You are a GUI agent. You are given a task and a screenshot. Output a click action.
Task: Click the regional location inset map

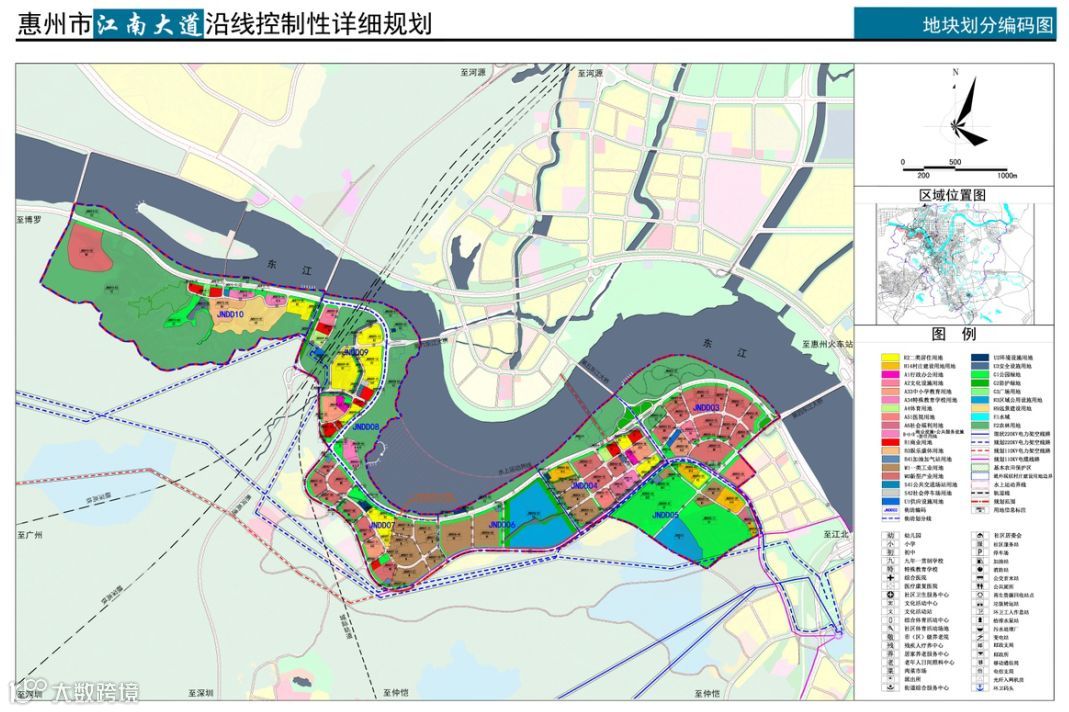[954, 265]
